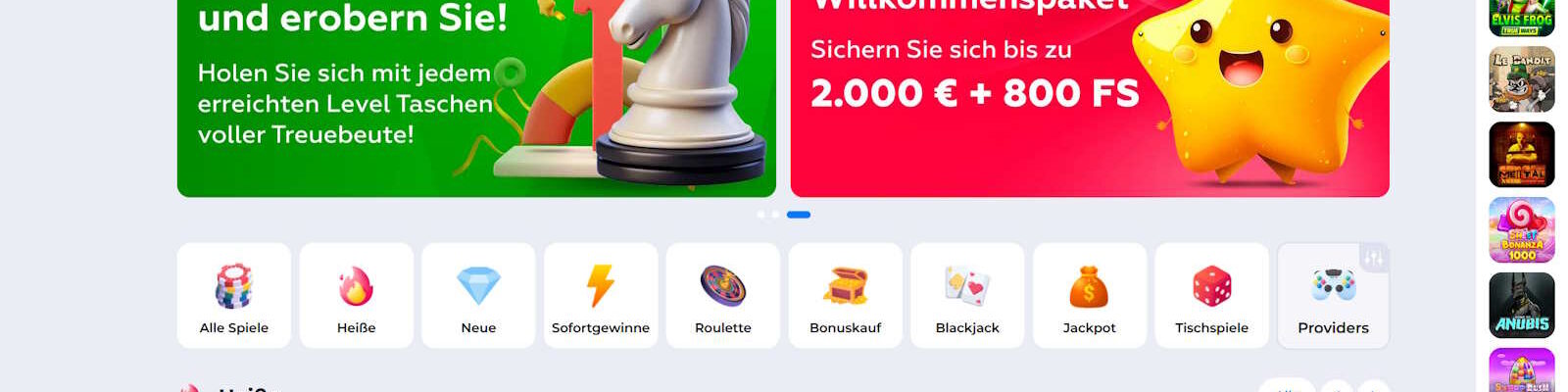1568x392 pixels.
Task: Launch the Le Bandit game thumbnail
Action: pos(1522,79)
